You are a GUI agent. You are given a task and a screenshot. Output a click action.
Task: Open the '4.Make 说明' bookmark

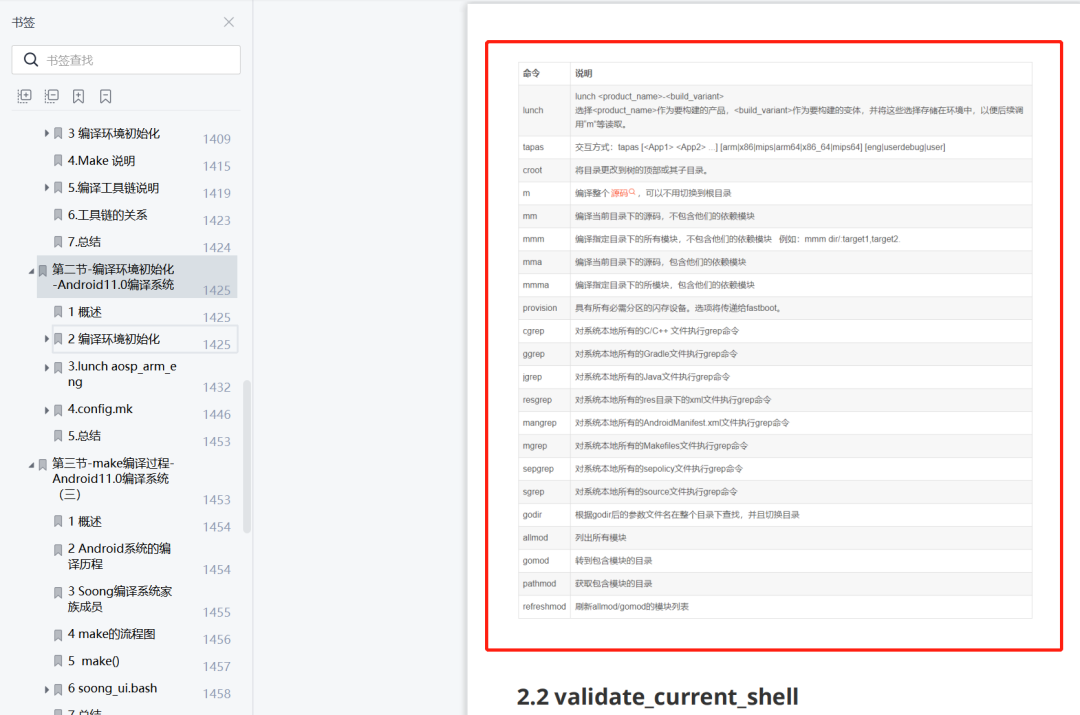click(x=101, y=160)
